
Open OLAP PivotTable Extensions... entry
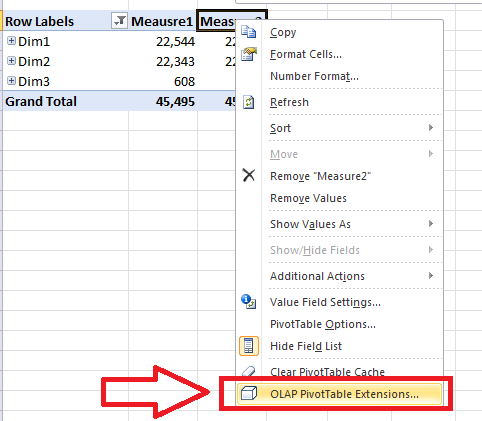pos(340,394)
